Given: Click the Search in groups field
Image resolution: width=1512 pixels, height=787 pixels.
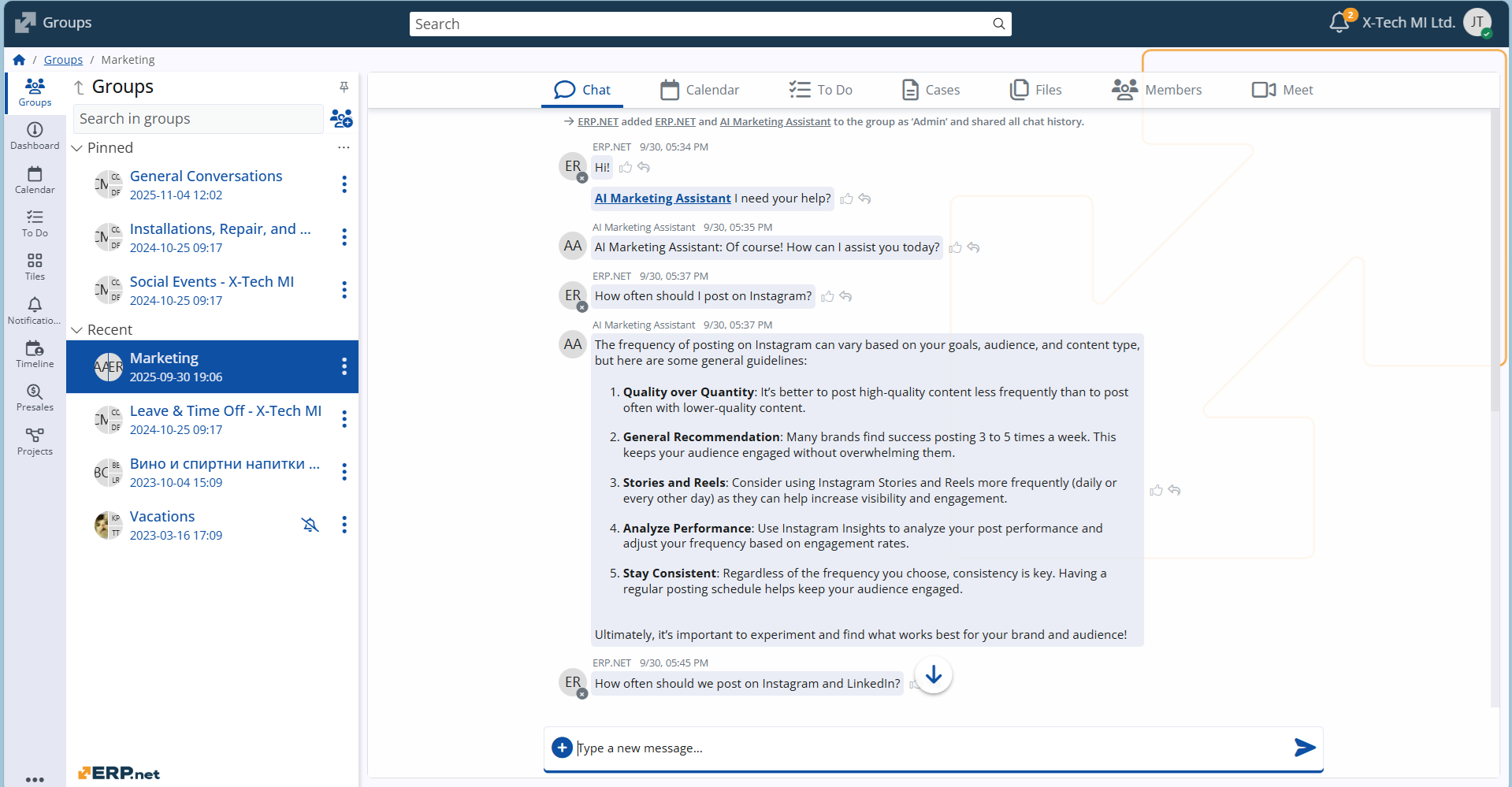Looking at the screenshot, I should (199, 119).
